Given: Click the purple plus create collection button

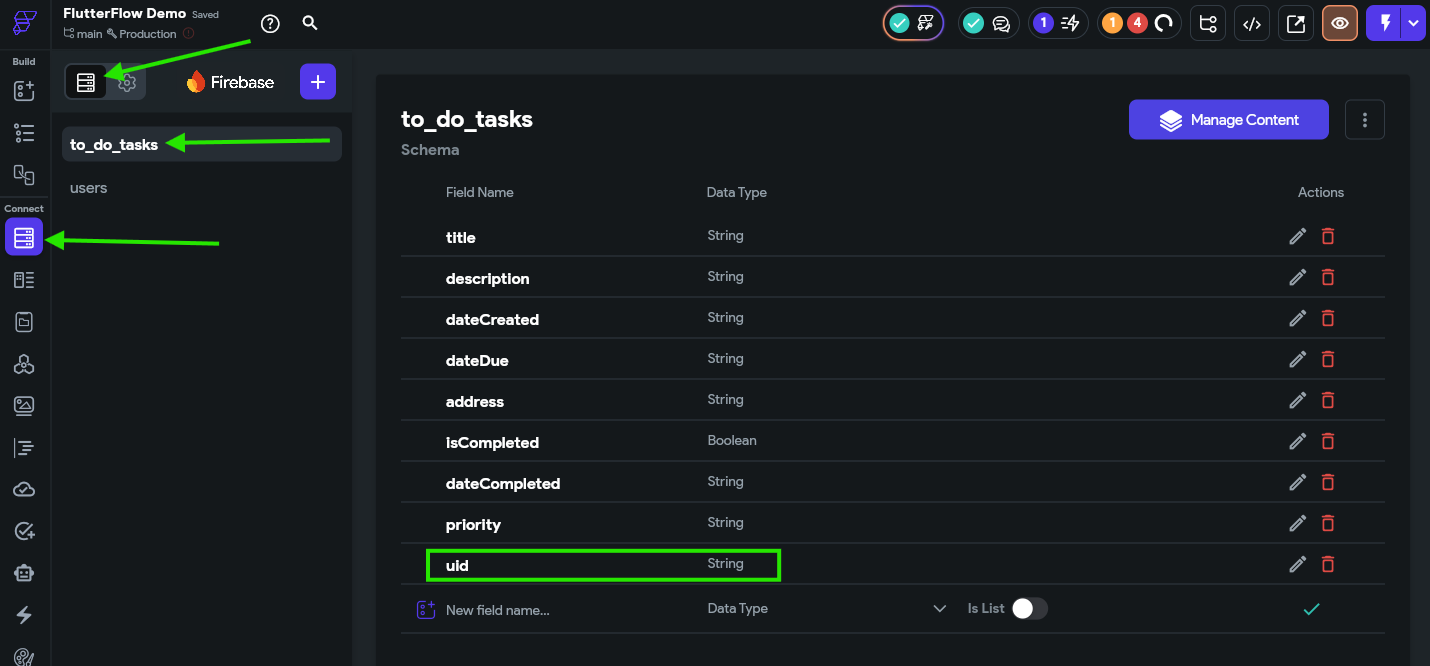Looking at the screenshot, I should [x=318, y=82].
